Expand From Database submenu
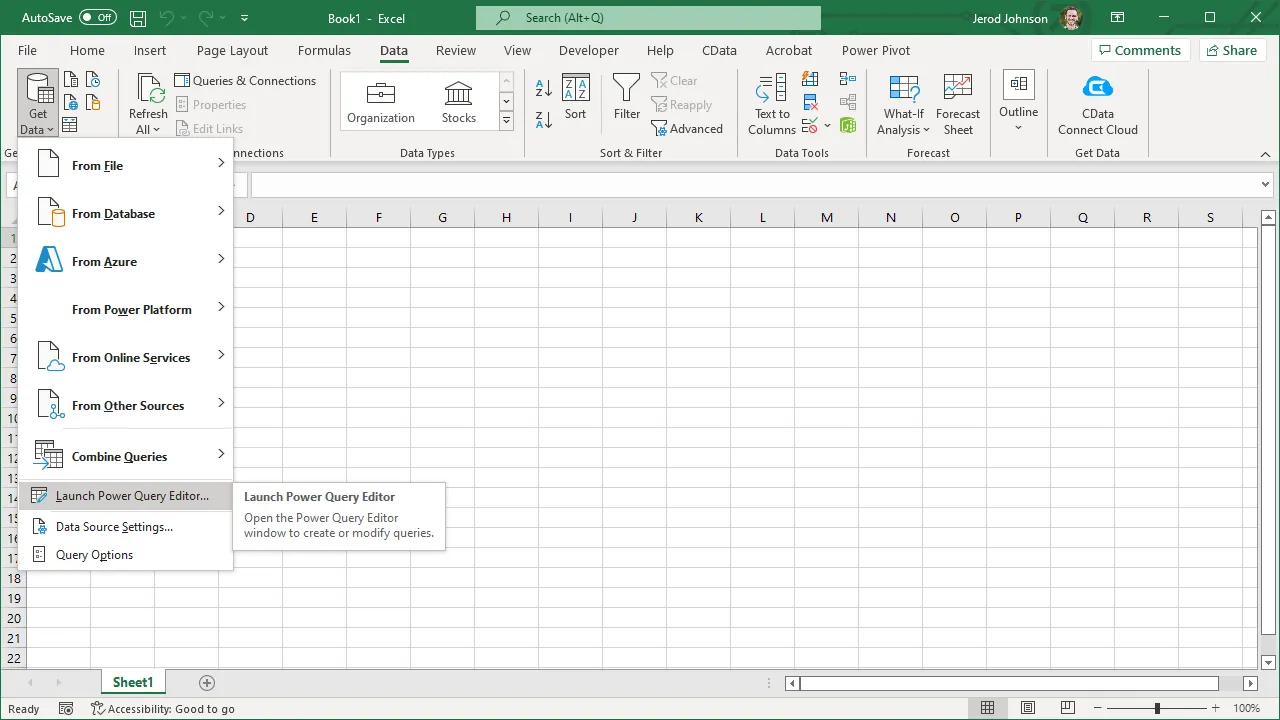 click(x=126, y=212)
